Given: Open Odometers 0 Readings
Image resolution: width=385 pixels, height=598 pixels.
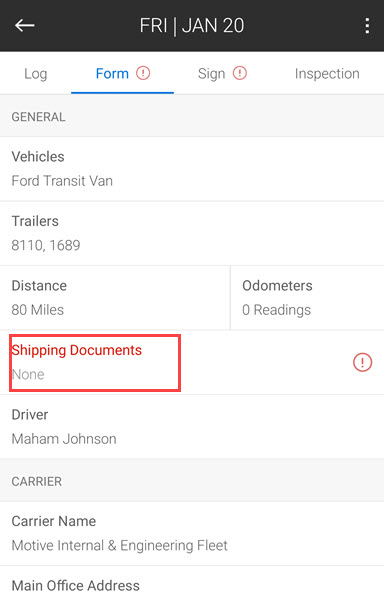Looking at the screenshot, I should [x=307, y=298].
